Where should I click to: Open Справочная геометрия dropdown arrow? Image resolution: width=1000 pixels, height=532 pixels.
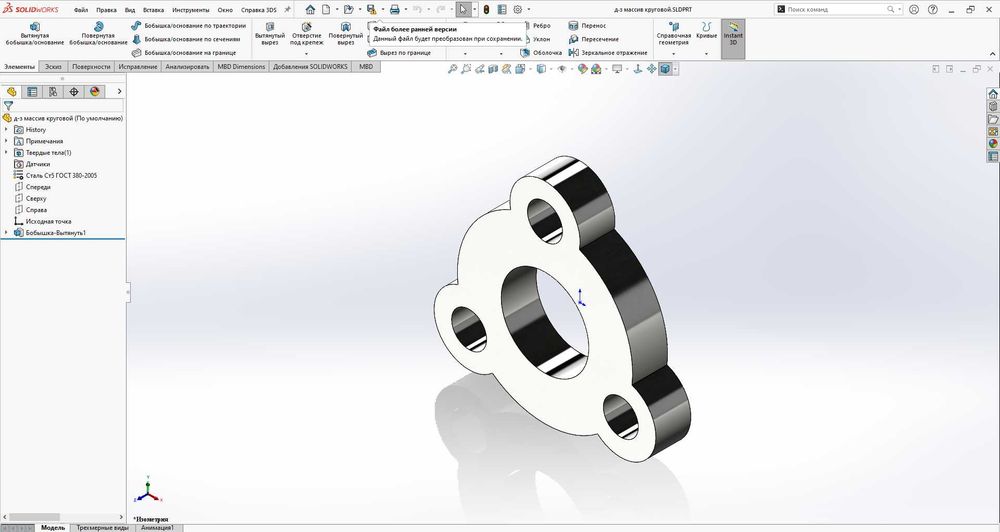click(x=673, y=54)
